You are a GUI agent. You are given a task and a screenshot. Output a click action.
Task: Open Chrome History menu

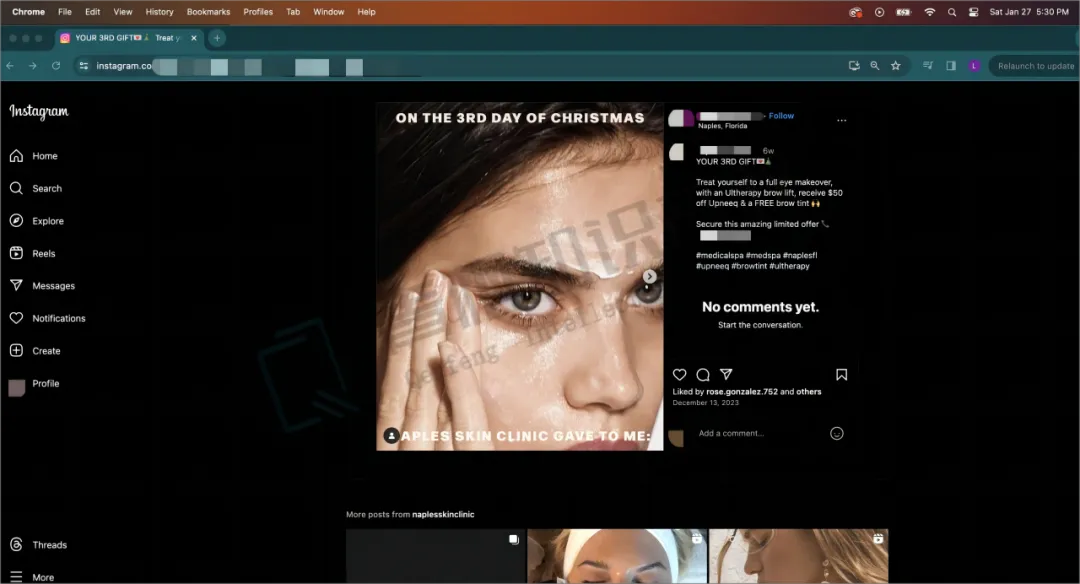[x=159, y=12]
